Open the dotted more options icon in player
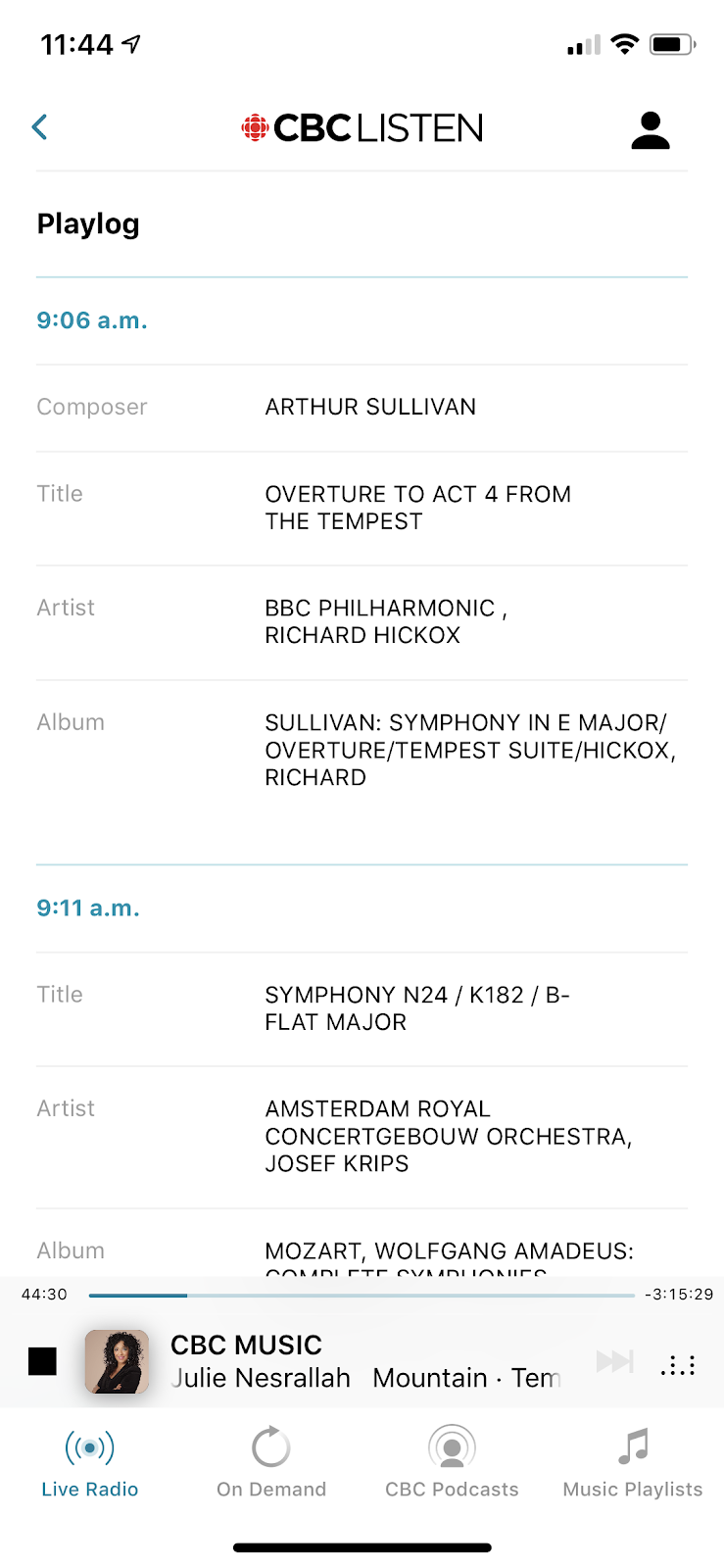 click(x=678, y=1364)
